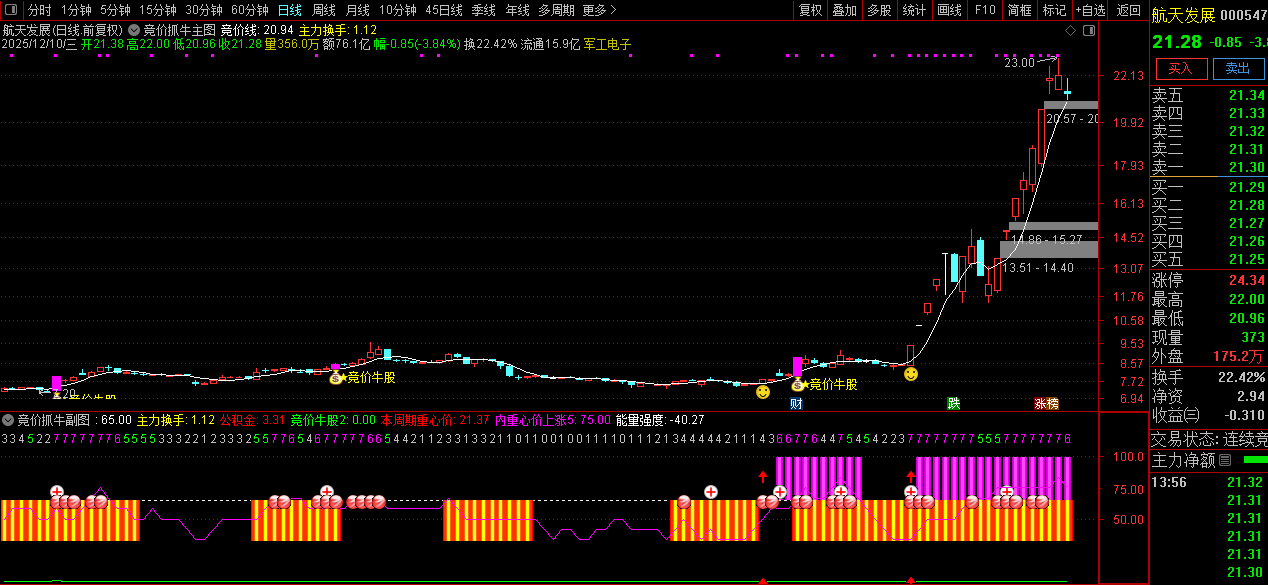
Task: Click the money bag beside the right 竞价牛股 label
Action: 798,384
